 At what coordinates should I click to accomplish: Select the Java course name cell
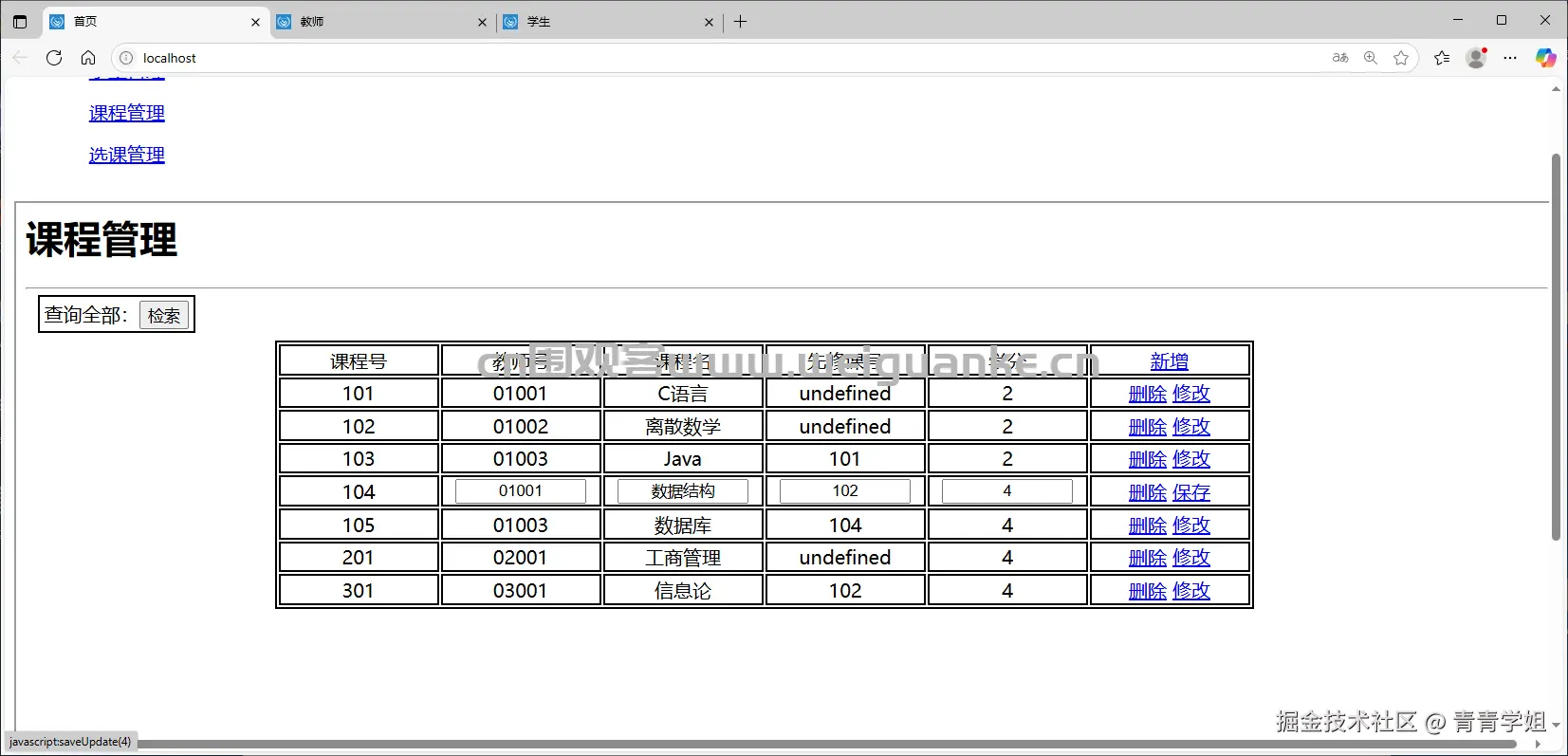tap(683, 459)
